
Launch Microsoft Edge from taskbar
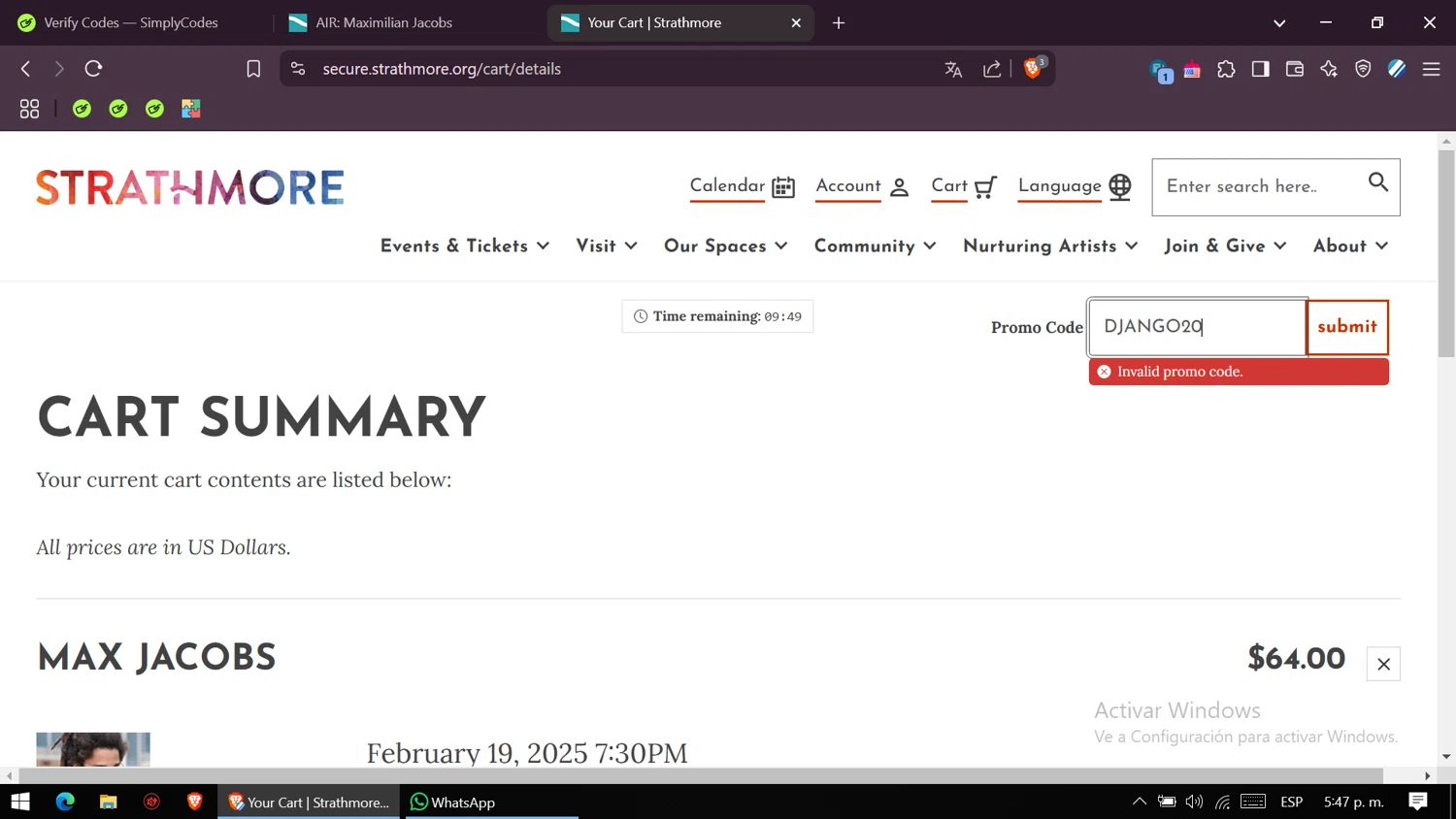coord(65,802)
